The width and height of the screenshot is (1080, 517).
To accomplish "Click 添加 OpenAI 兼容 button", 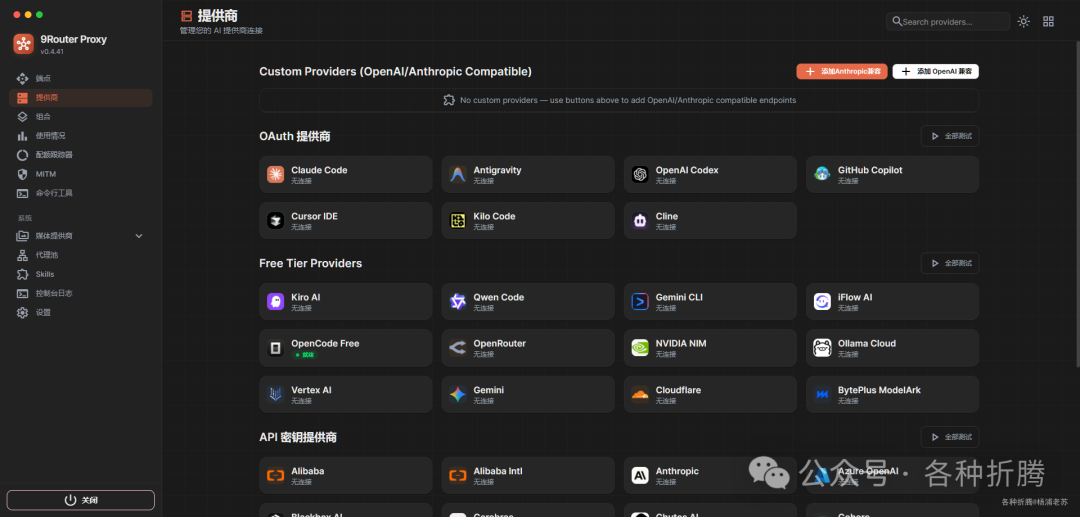I will coord(935,72).
